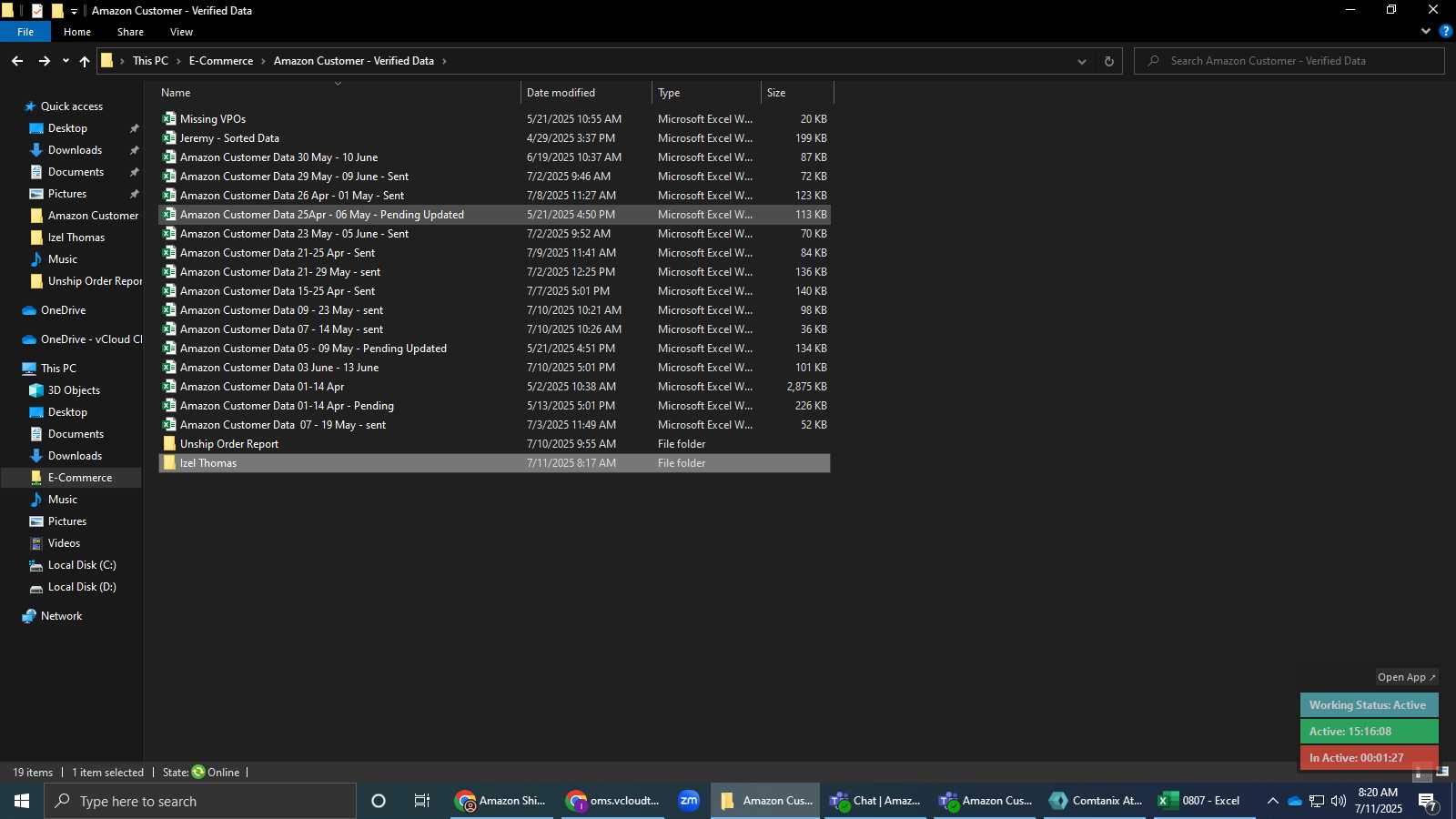Select the Unship Order Report folder icon
The height and width of the screenshot is (819, 1456).
169,443
